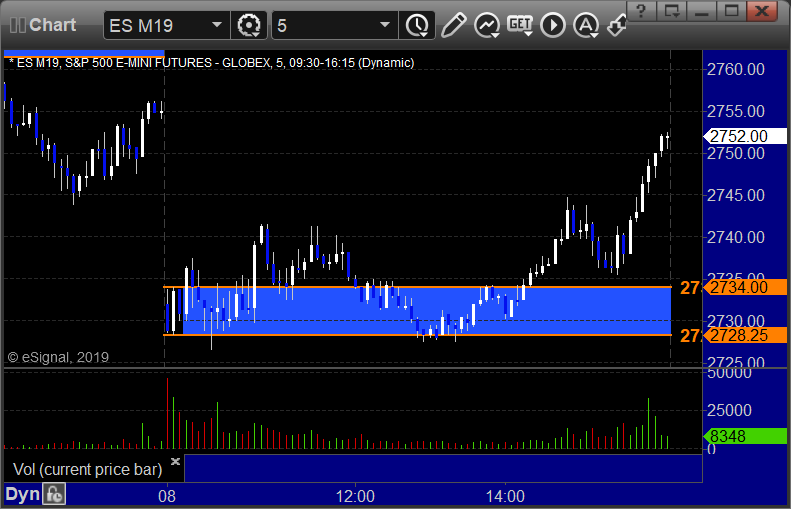Click the partially hidden link arrow icon
This screenshot has height=509, width=791.
(616, 25)
